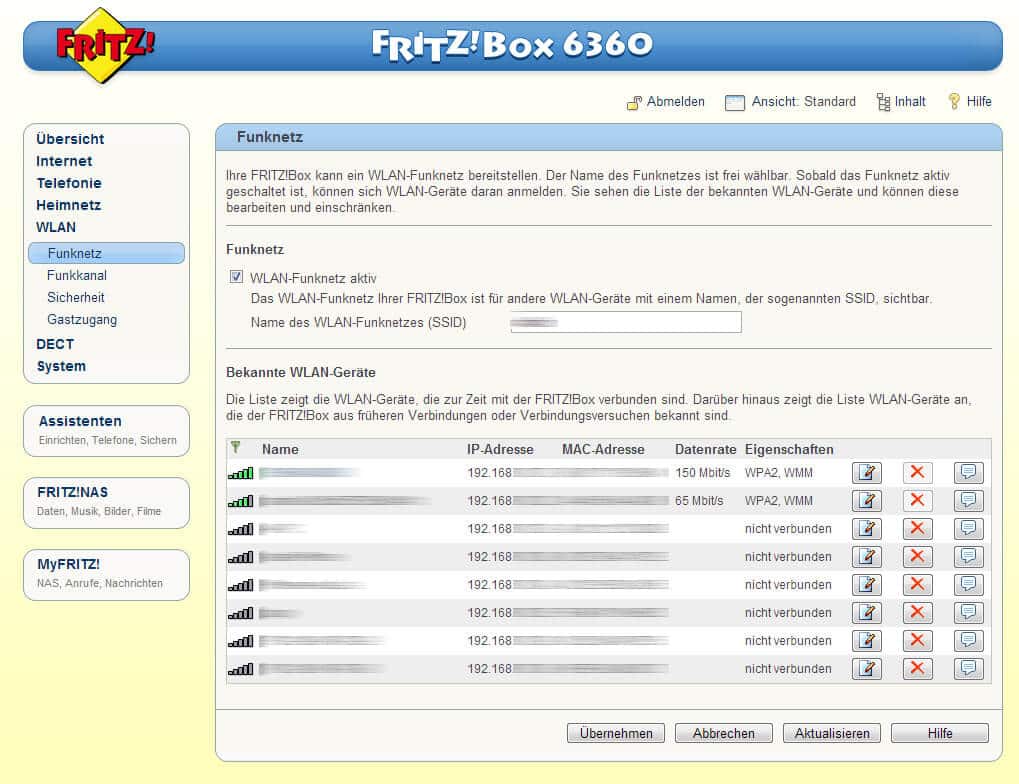Open the Übersicht menu
This screenshot has height=784, width=1019.
(70, 139)
